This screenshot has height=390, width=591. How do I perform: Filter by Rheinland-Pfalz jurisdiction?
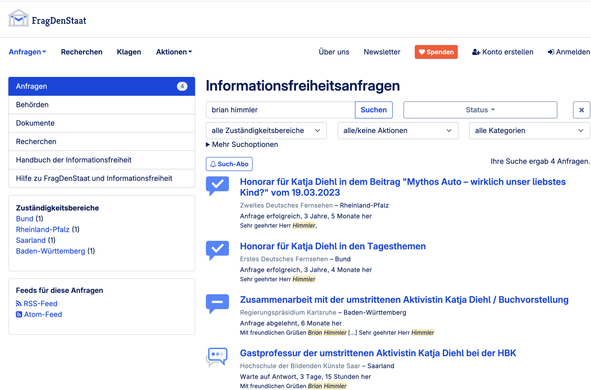pos(43,229)
